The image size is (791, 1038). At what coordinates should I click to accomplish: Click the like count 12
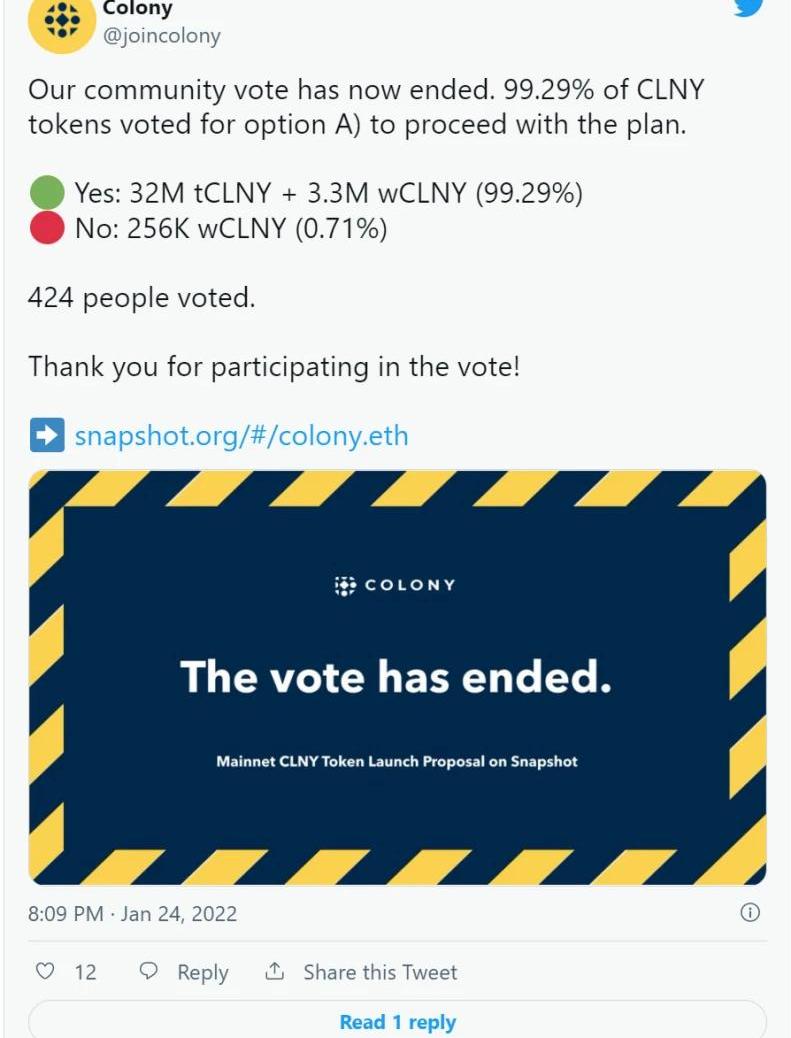[85, 972]
